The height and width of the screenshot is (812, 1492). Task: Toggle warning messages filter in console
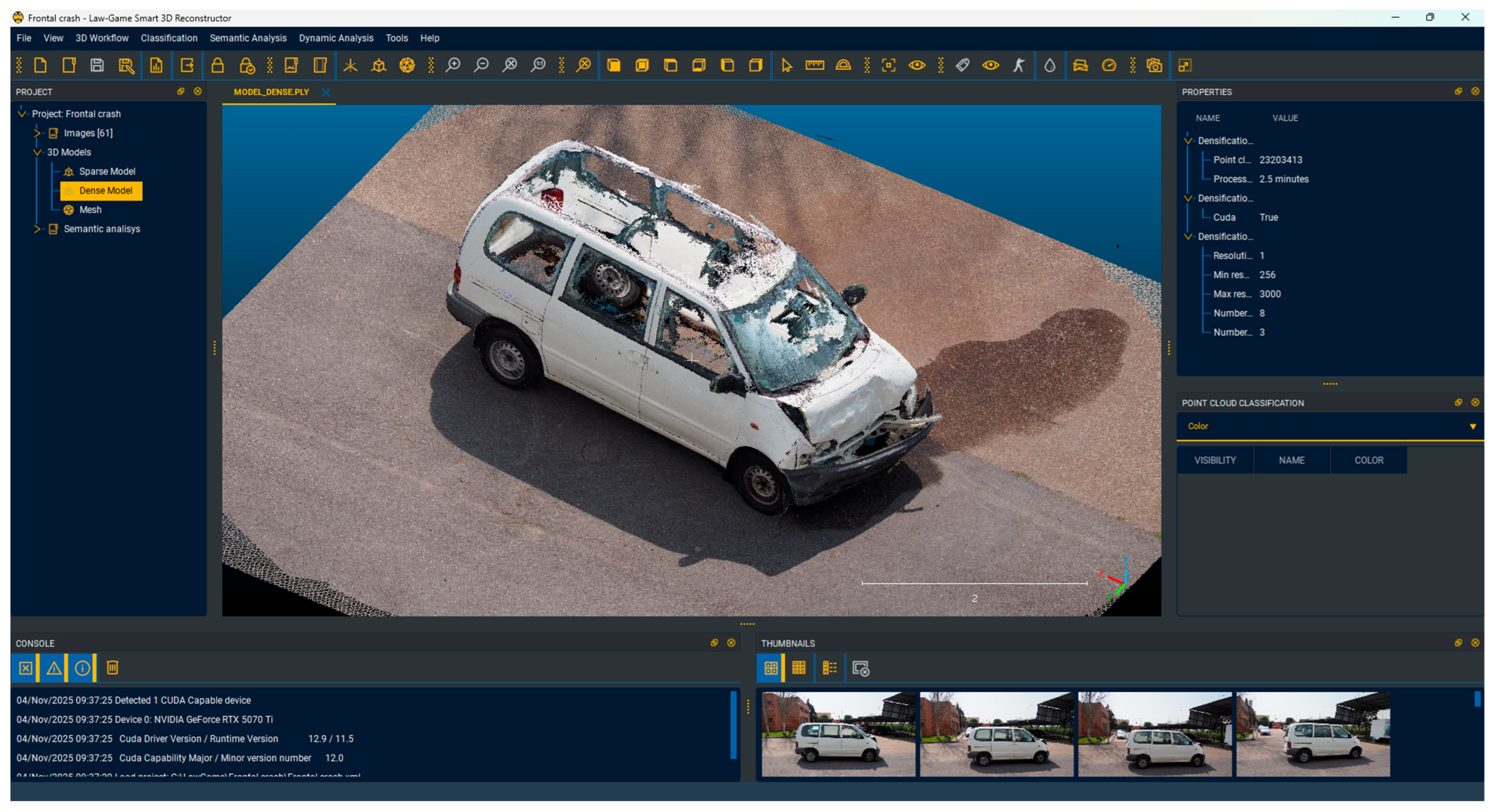click(x=54, y=668)
